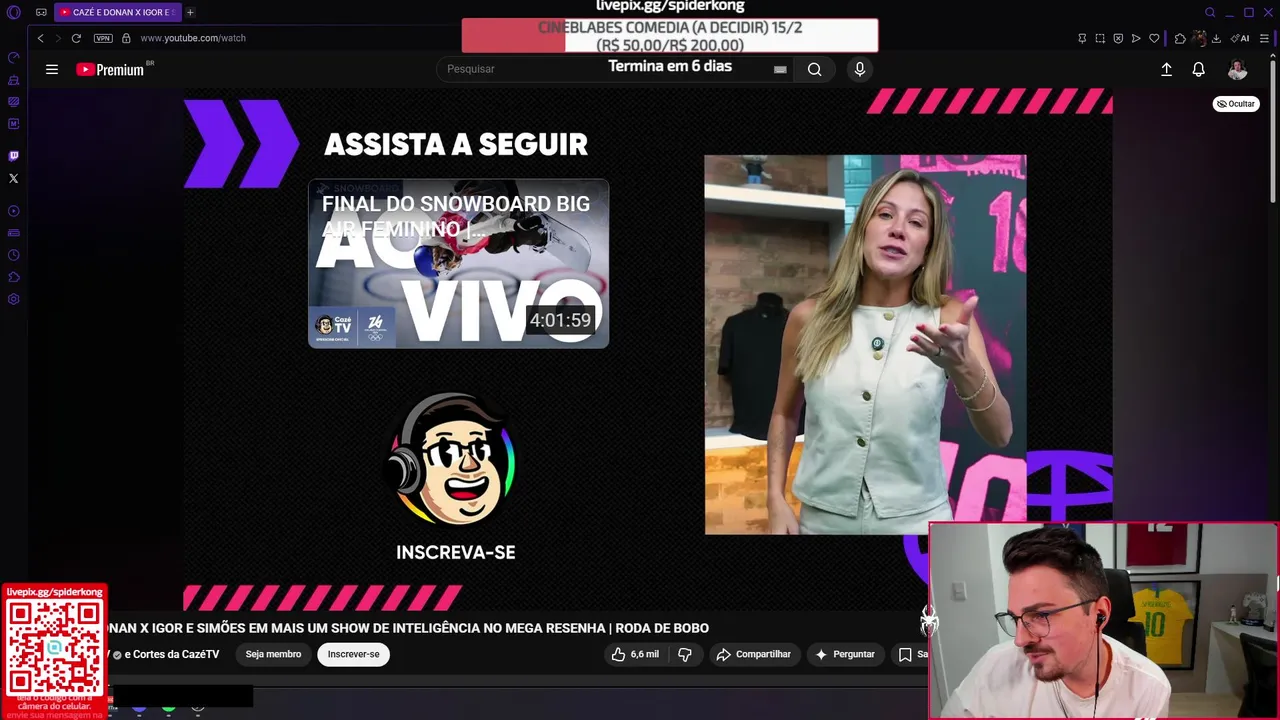Open Extensions cube icon in sidebar

13,277
